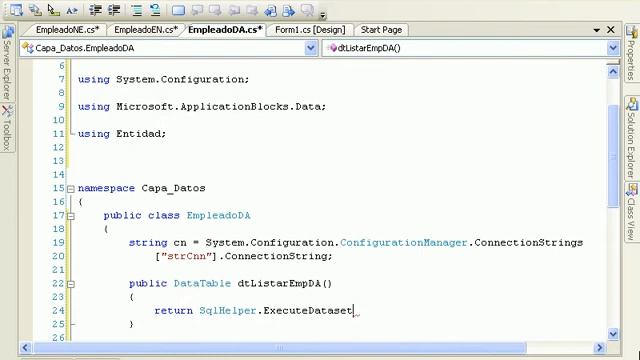Go to the previous bookmark
The image size is (640, 360).
coord(198,10)
